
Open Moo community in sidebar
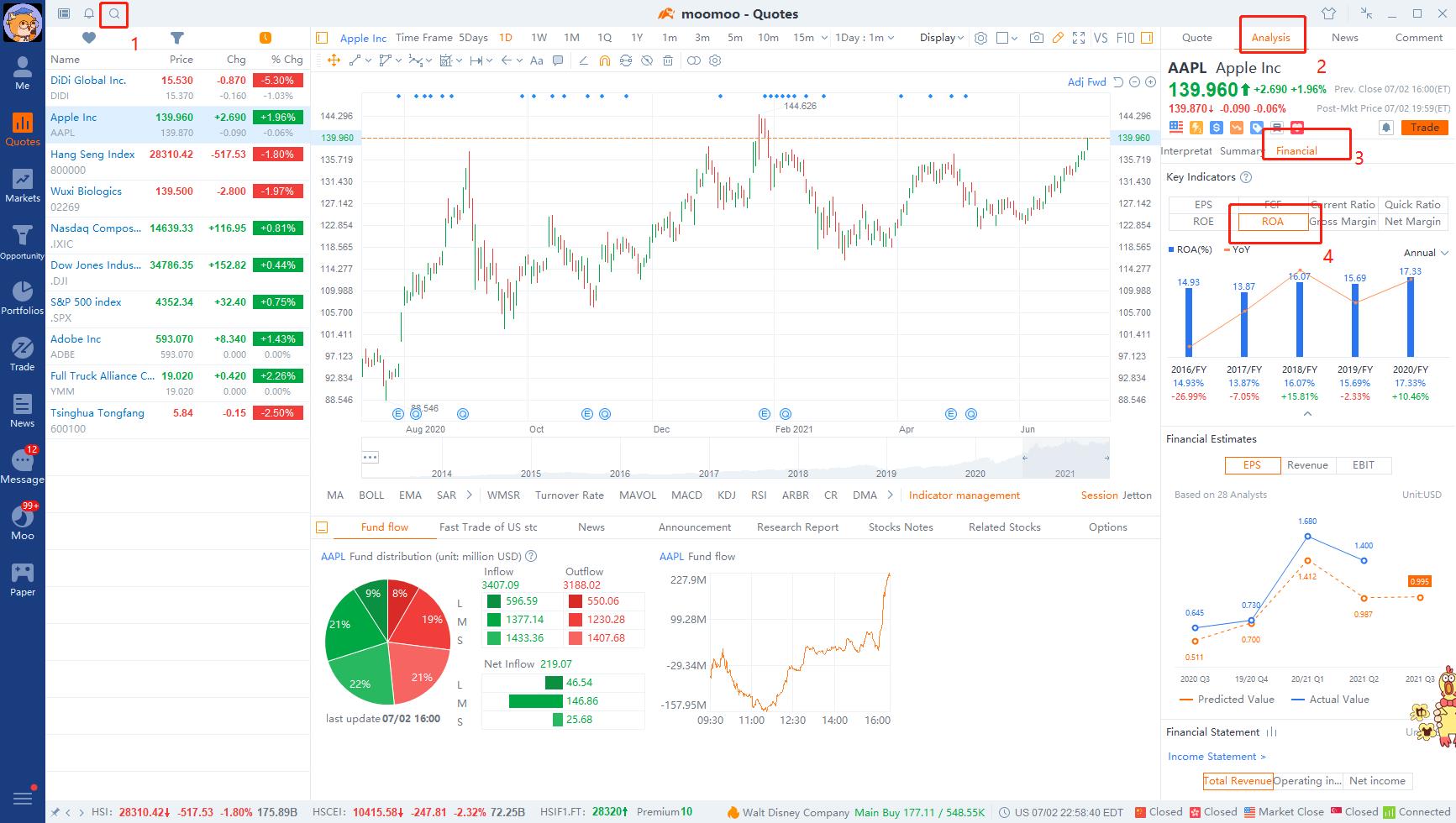tap(23, 522)
